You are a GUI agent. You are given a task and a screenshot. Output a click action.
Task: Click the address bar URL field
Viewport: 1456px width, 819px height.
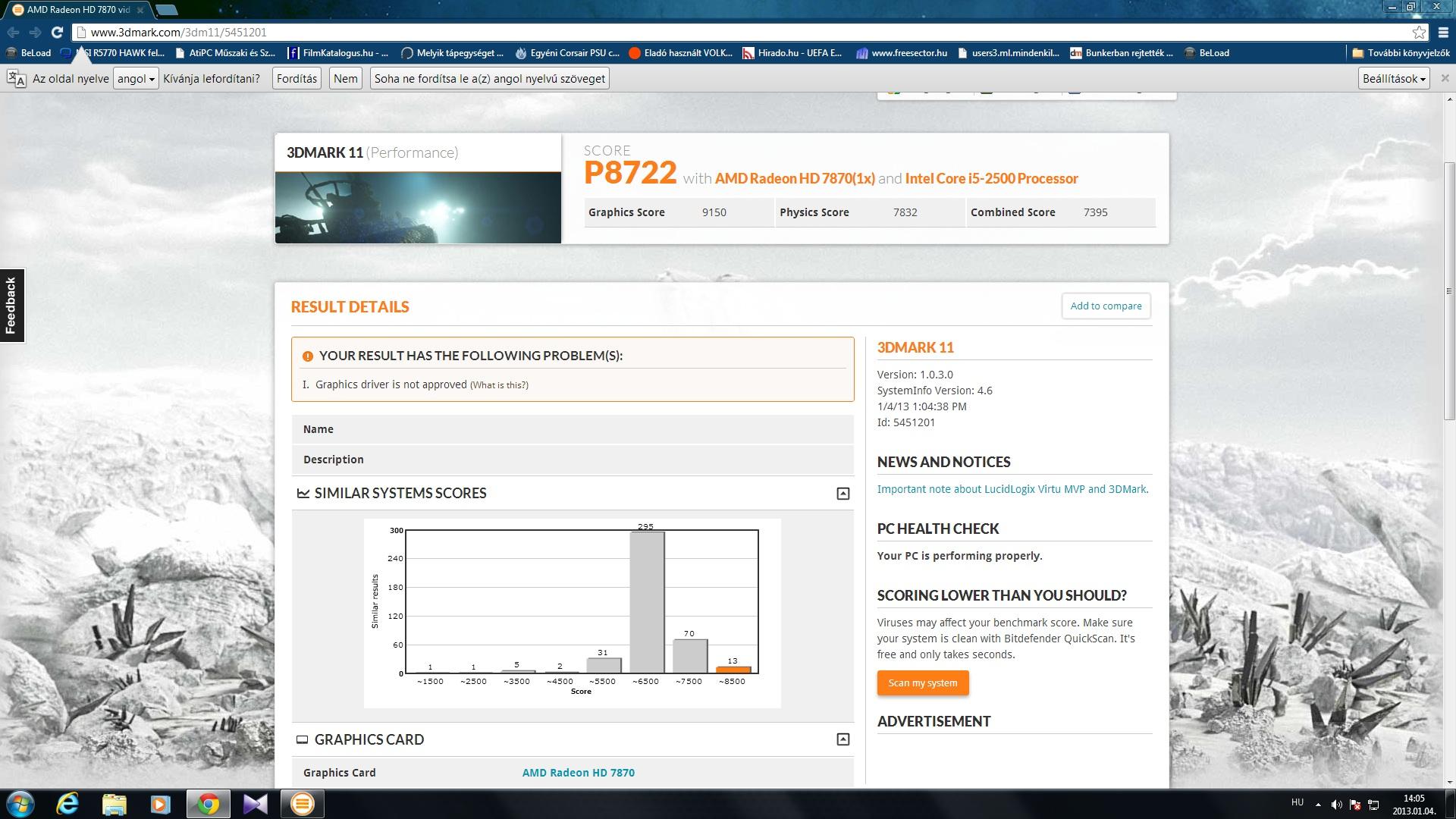743,32
